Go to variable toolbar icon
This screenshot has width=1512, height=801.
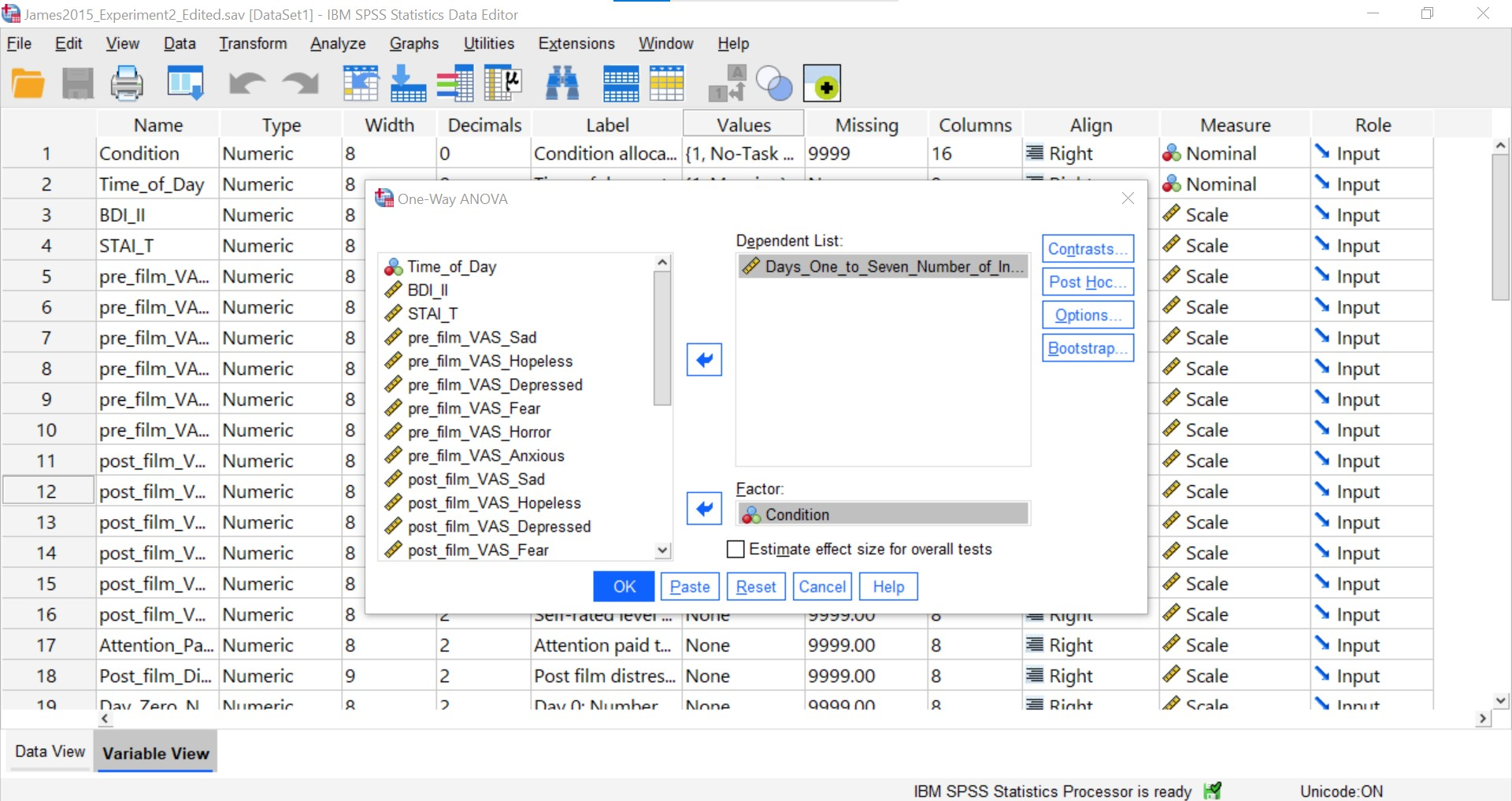408,83
